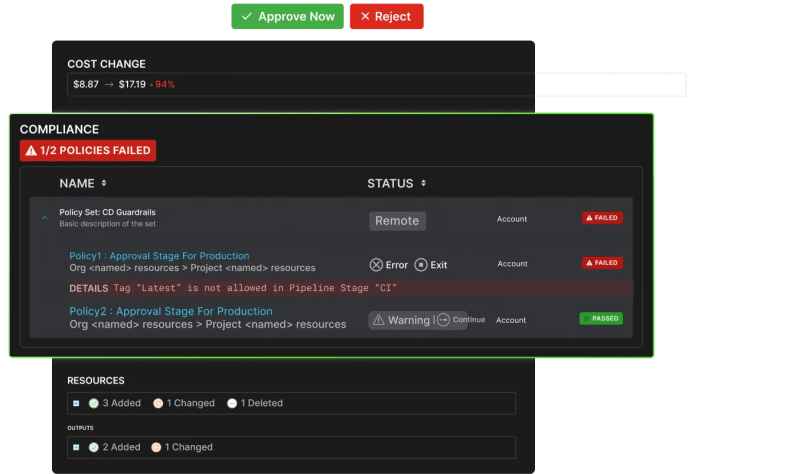Click the original cost $8.87
This screenshot has height=474, width=799.
pos(86,84)
